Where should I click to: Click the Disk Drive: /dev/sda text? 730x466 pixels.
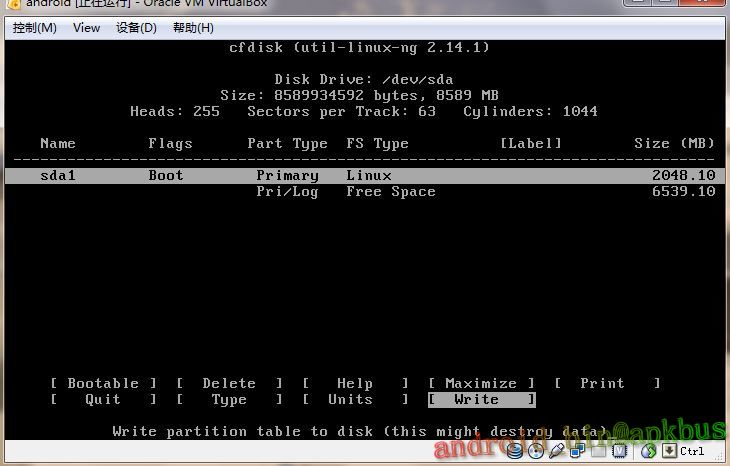coord(364,80)
